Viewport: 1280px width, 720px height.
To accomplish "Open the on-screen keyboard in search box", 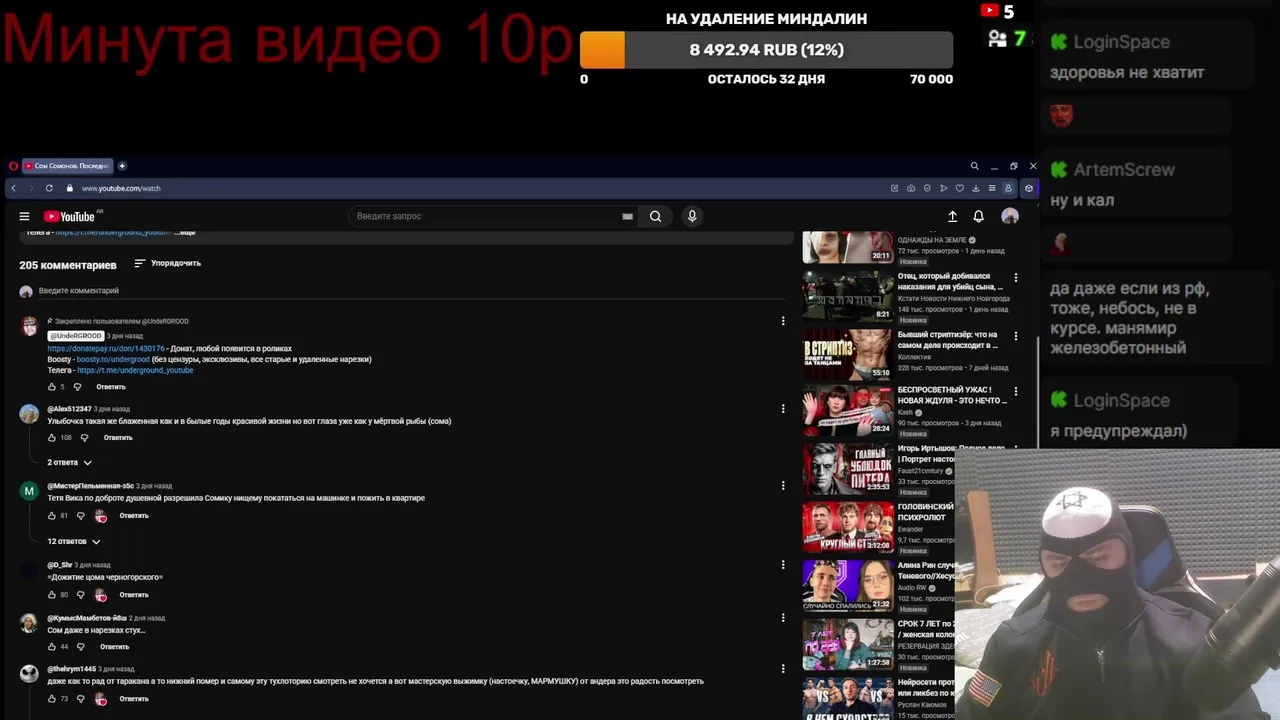I will click(627, 216).
